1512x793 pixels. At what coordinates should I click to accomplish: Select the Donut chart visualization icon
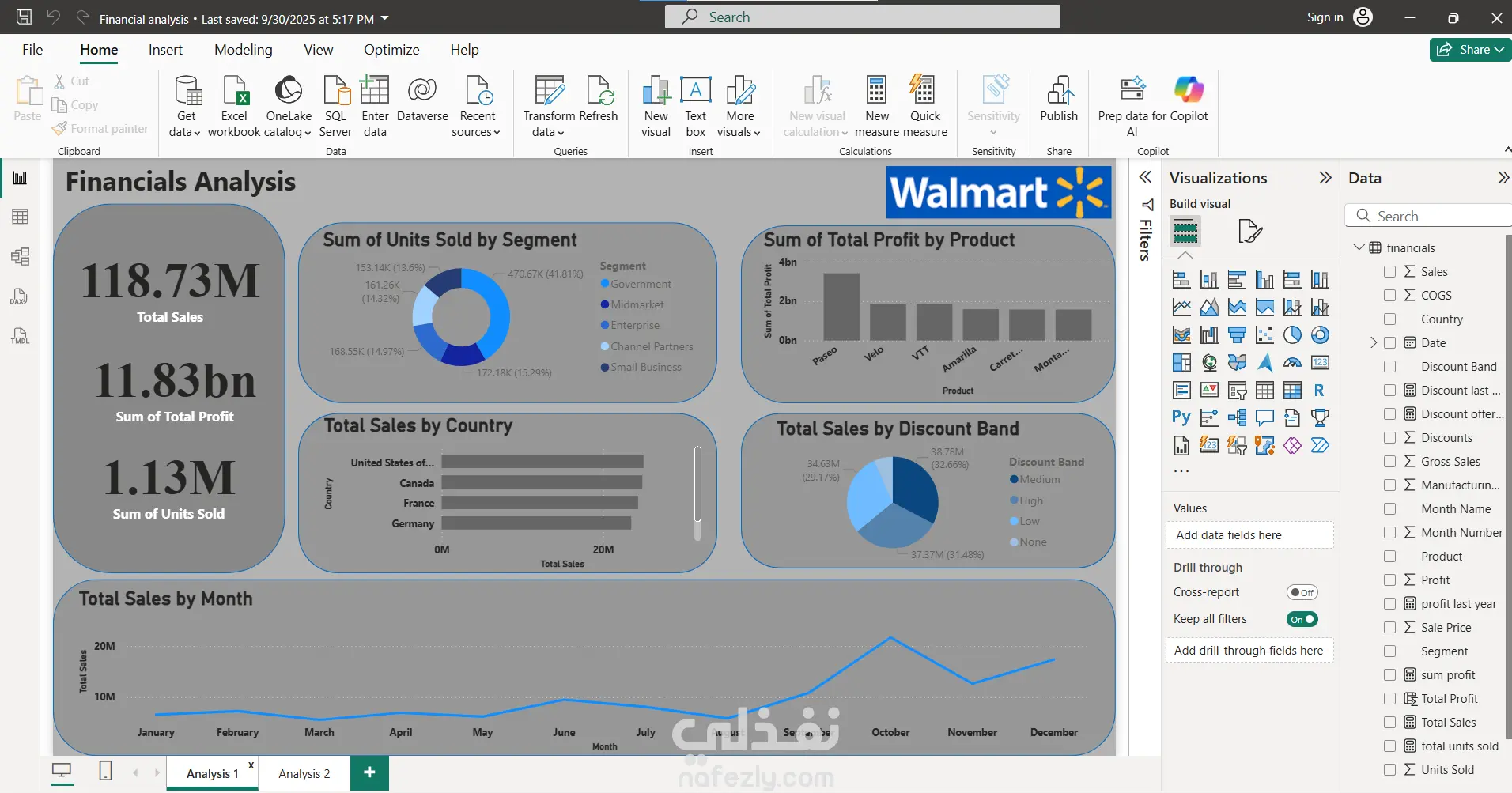click(x=1320, y=335)
